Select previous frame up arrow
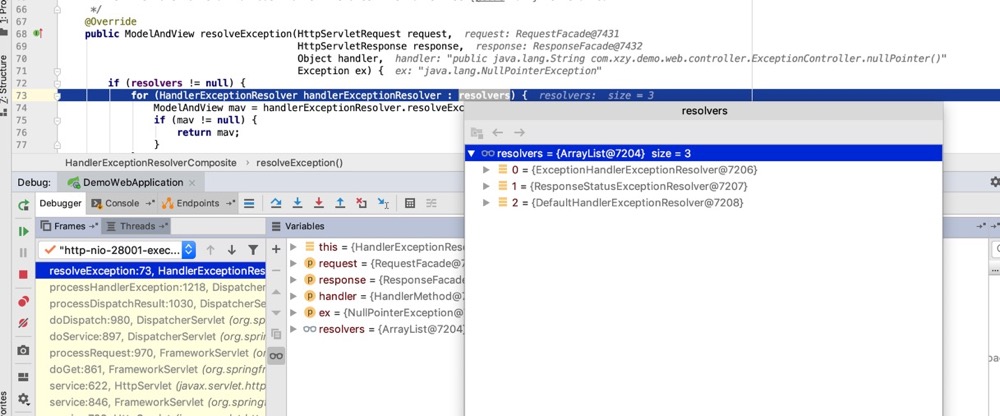The height and width of the screenshot is (416, 1000). click(x=210, y=250)
